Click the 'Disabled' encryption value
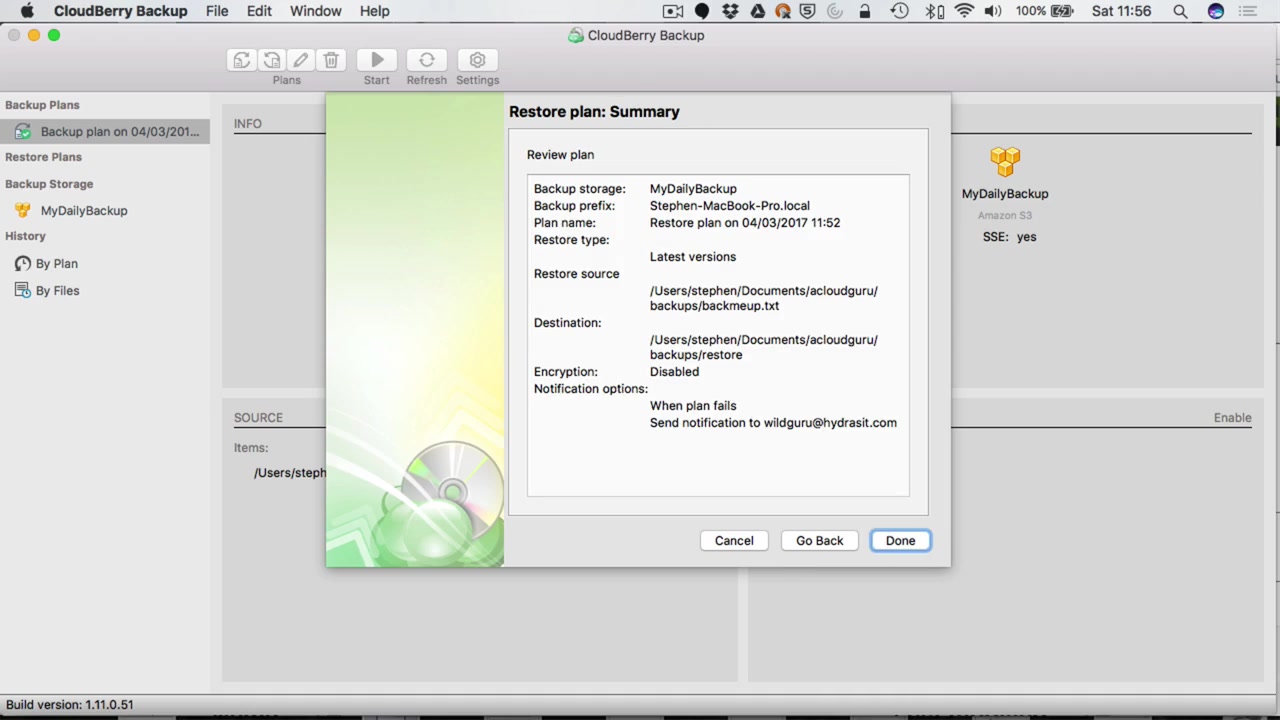 (674, 371)
